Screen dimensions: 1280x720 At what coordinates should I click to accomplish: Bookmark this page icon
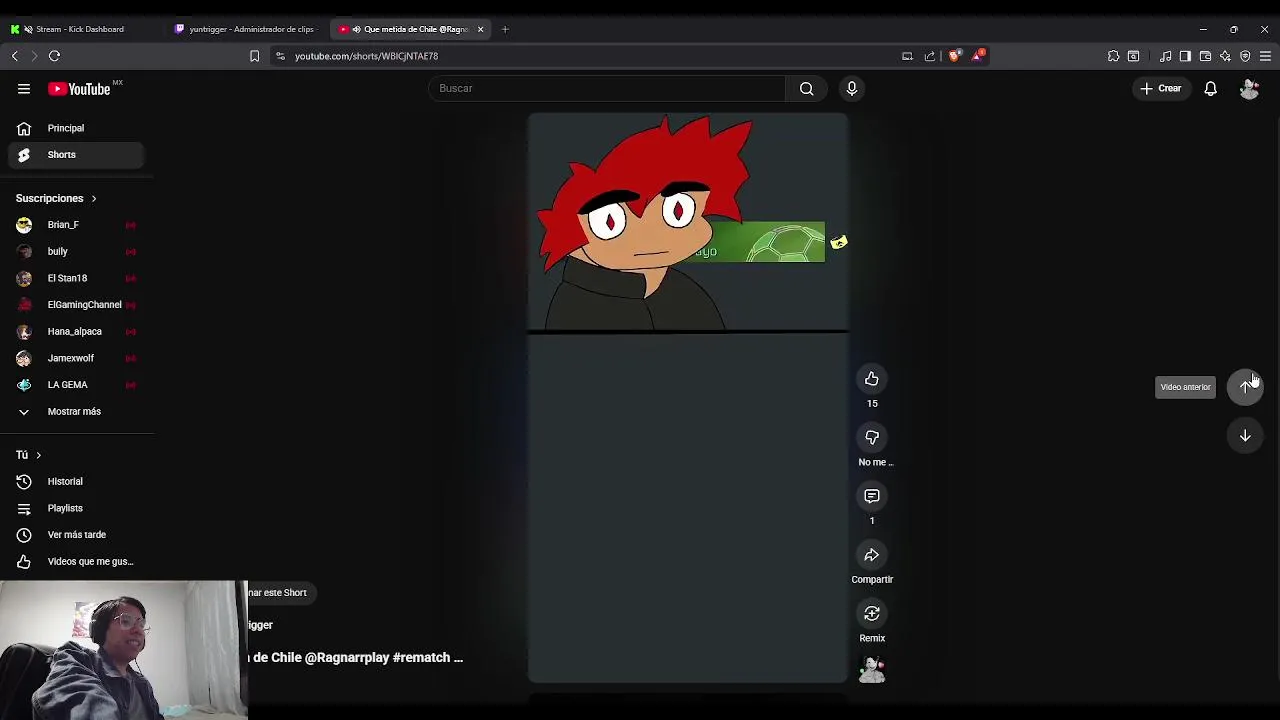pyautogui.click(x=254, y=56)
